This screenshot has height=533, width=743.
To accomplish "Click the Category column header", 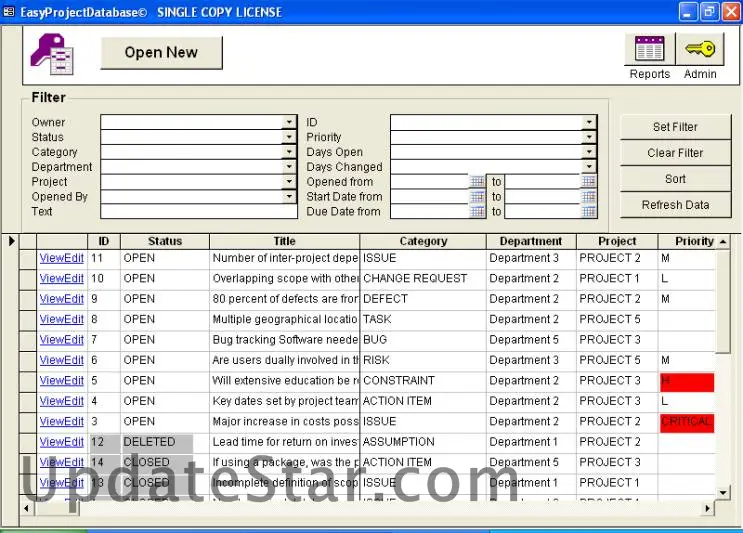I will (423, 241).
